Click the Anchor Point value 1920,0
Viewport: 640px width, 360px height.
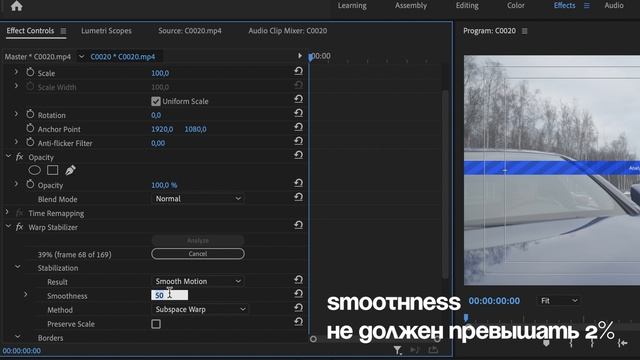coord(162,129)
